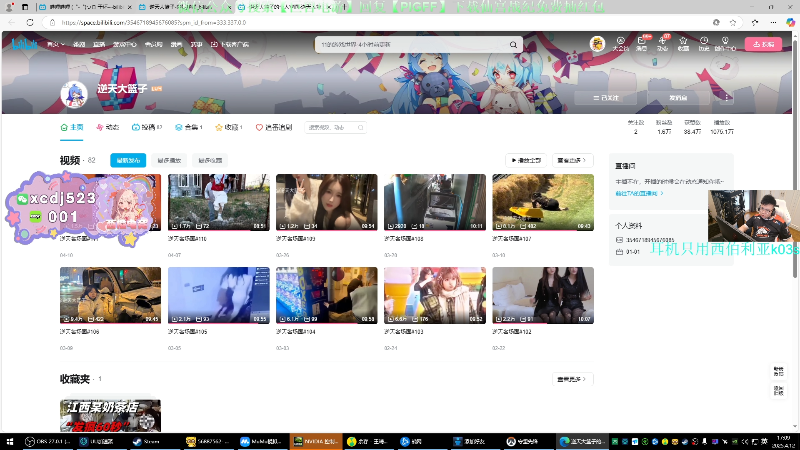Expand the 首页 dropdown in top nav
The image size is (800, 450).
tap(56, 44)
